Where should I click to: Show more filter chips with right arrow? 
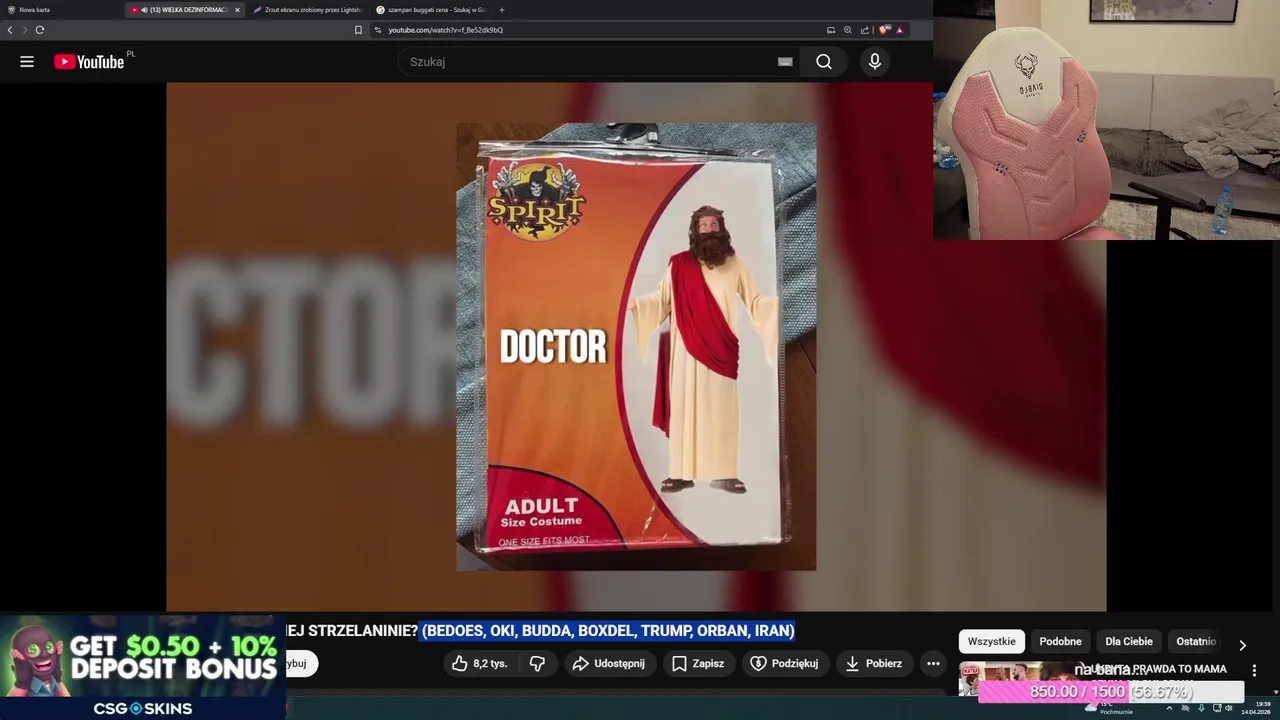[x=1242, y=645]
